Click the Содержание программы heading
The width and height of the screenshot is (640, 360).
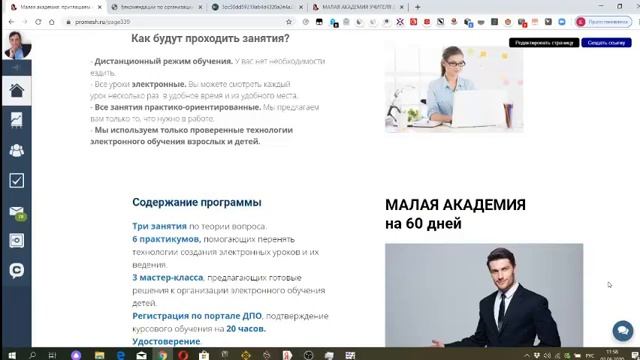pos(197,202)
